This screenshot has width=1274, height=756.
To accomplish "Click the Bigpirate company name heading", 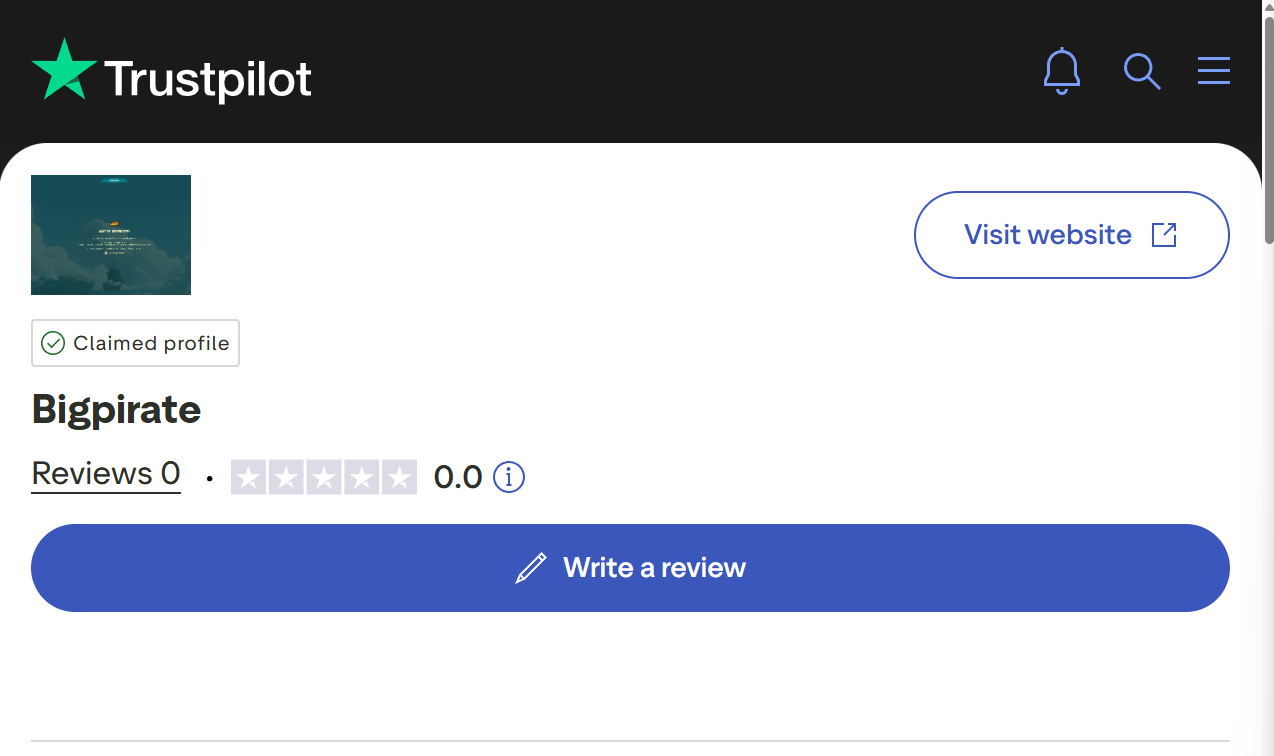I will tap(117, 409).
